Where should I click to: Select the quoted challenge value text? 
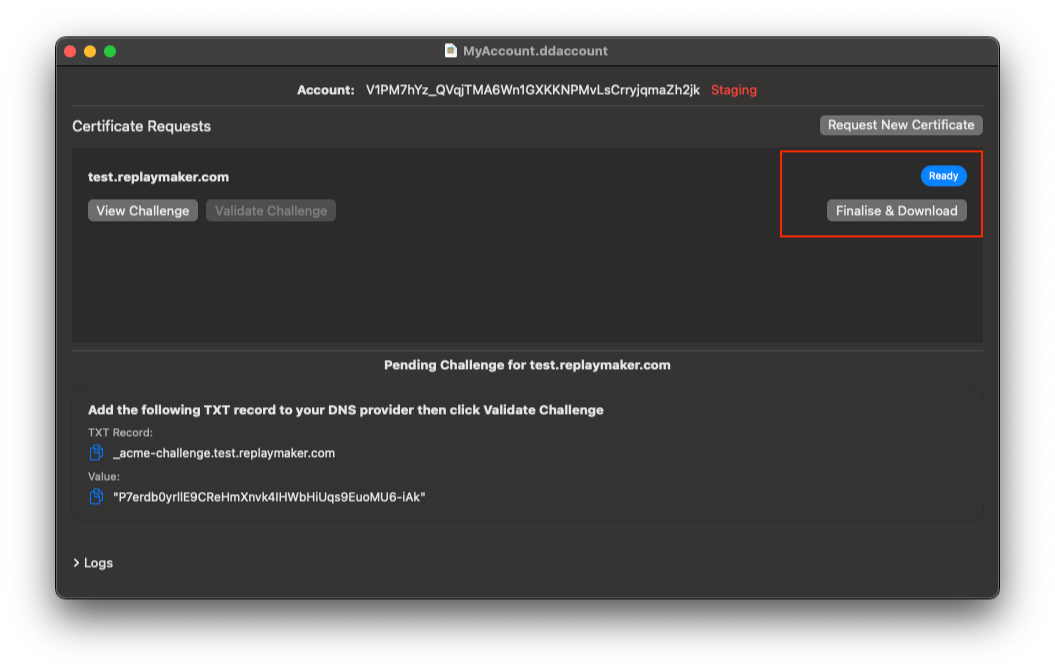pyautogui.click(x=270, y=497)
